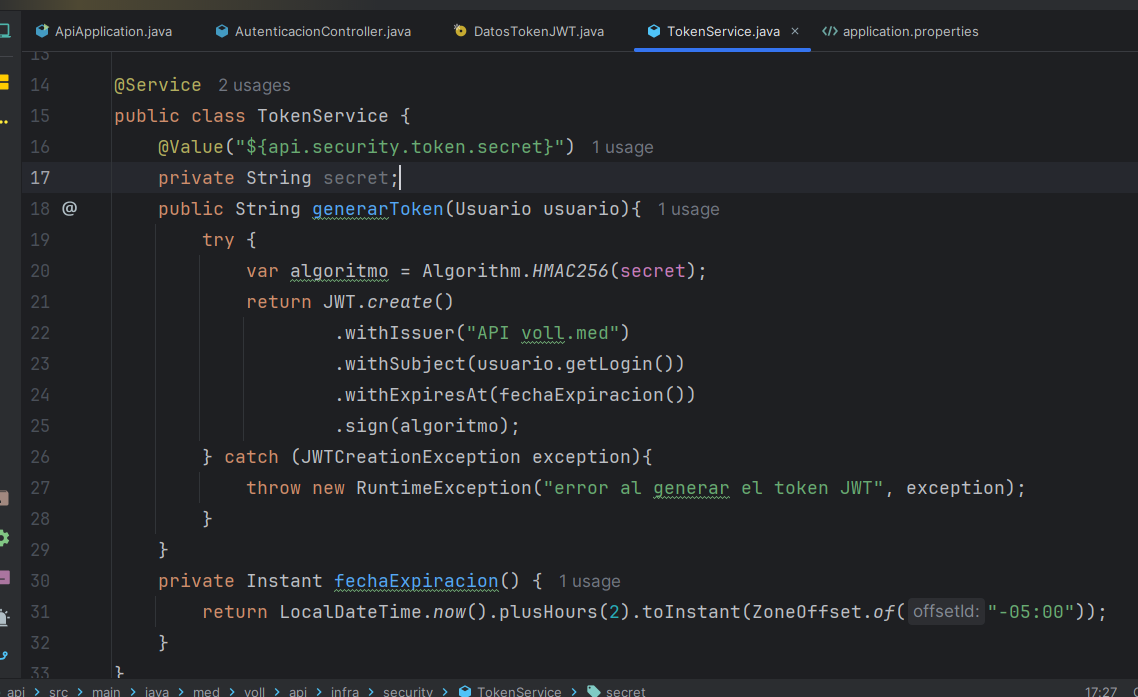Screen dimensions: 1138x697
Task: Click RuntimeException on line 27
Action: 443,488
